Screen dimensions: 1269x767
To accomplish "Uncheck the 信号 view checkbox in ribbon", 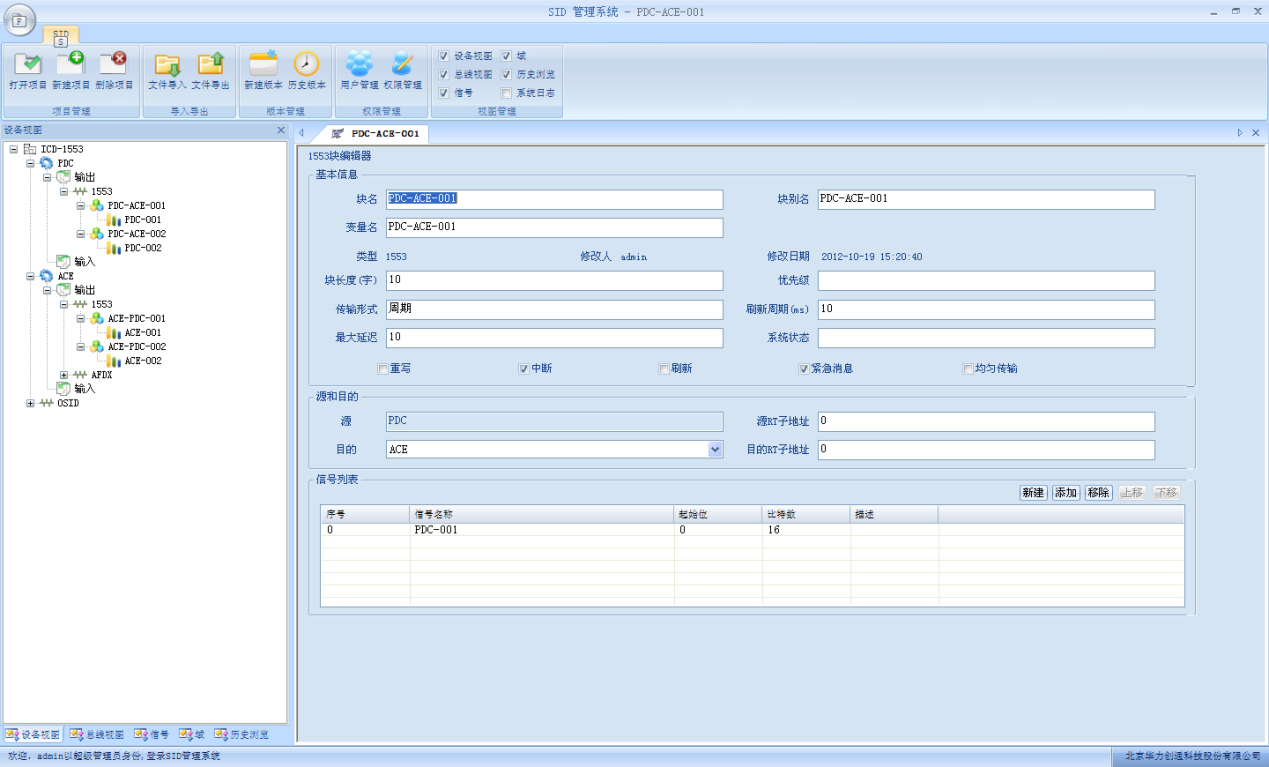I will tap(444, 93).
